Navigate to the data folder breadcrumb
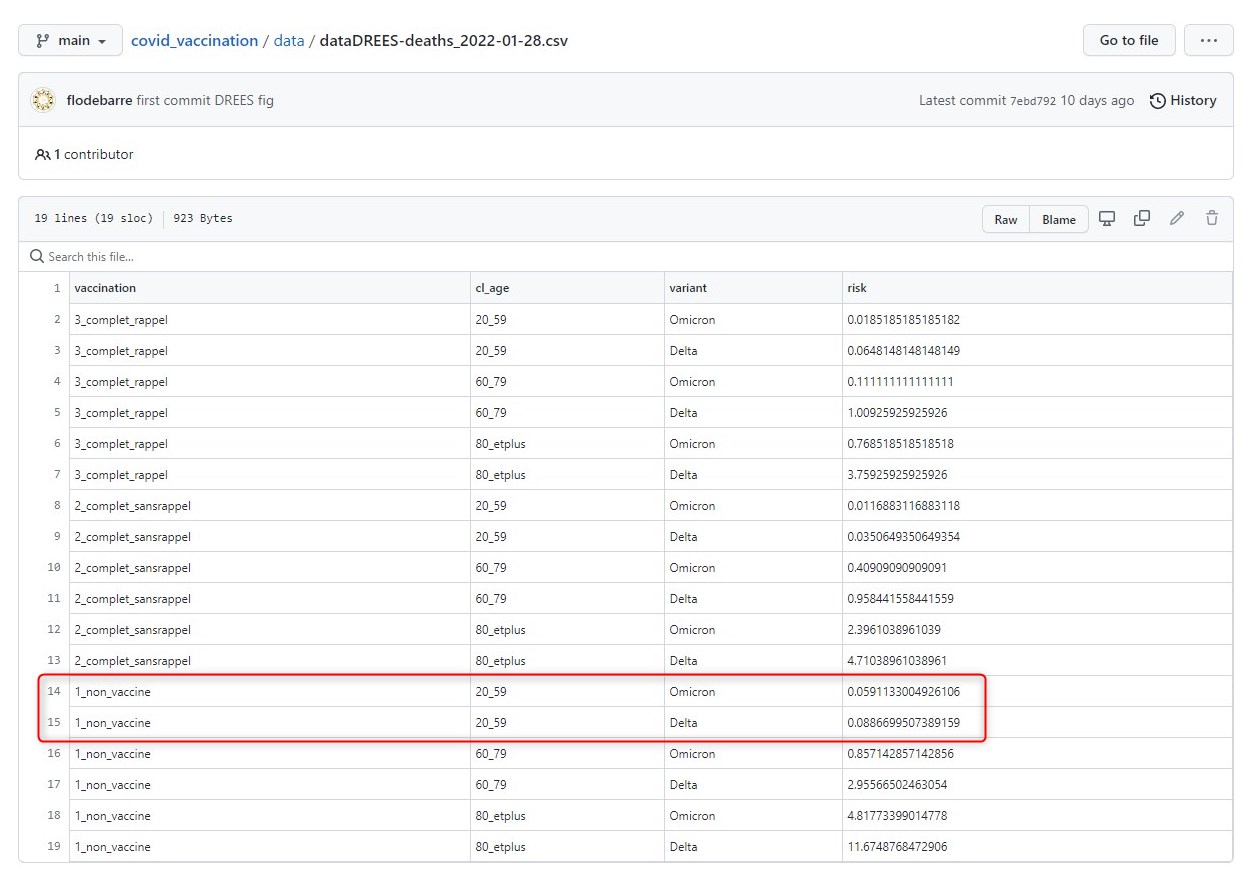This screenshot has height=879, width=1252. click(x=289, y=41)
